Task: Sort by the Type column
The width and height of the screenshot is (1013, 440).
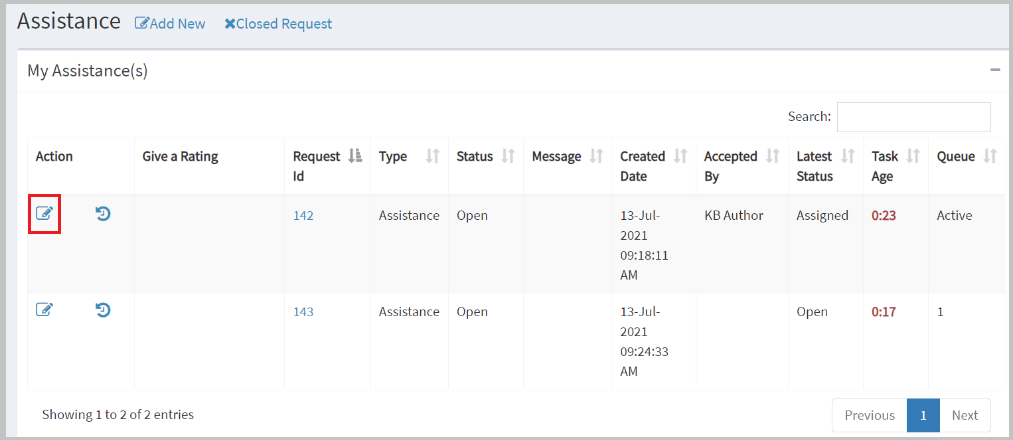Action: [x=410, y=166]
